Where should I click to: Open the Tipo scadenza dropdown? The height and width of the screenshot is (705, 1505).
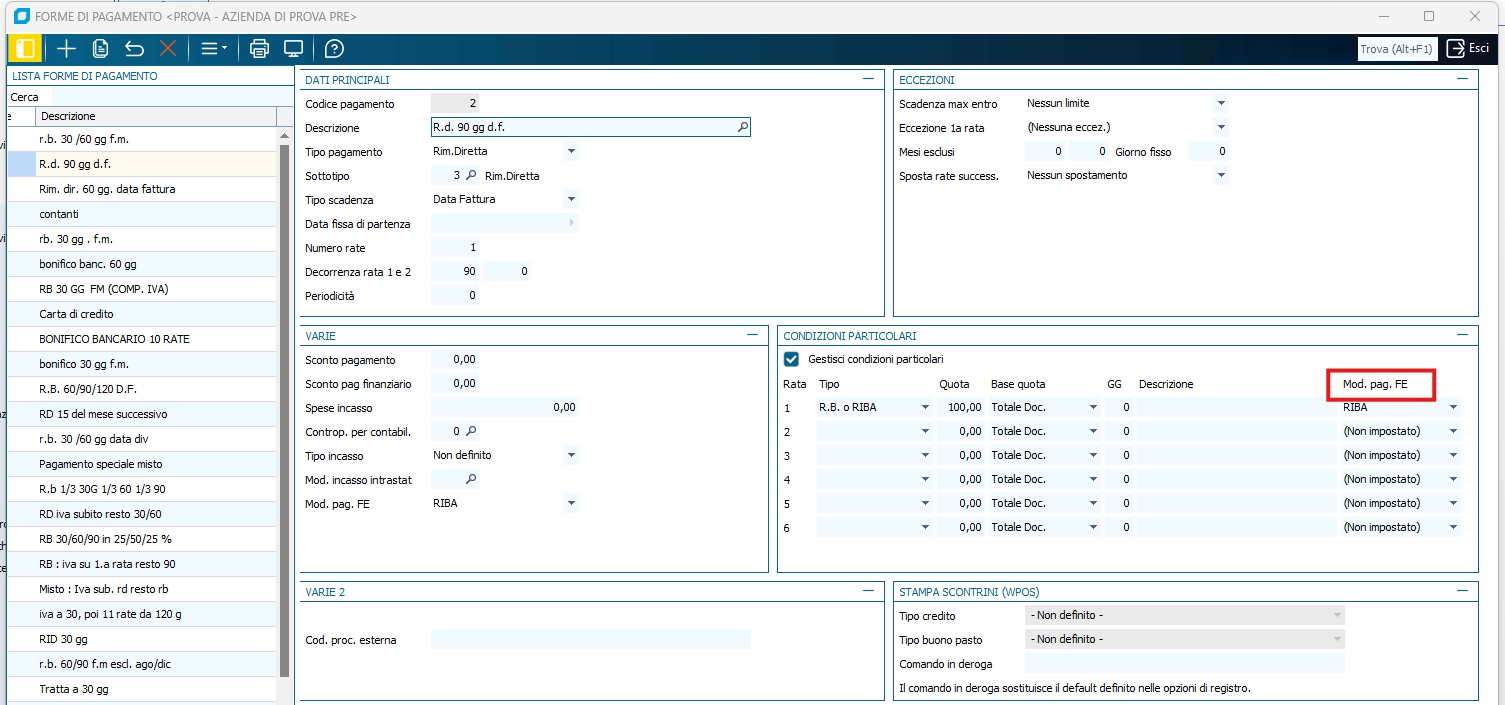pos(570,199)
